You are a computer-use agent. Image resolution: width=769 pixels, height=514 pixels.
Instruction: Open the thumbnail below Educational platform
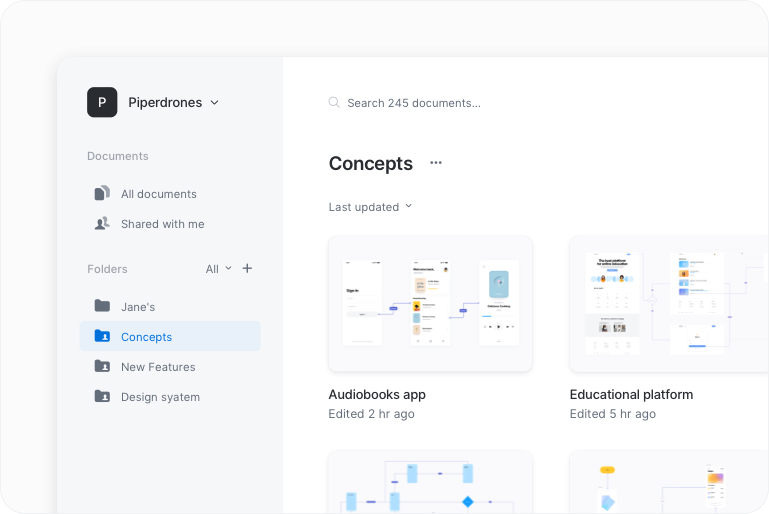click(669, 482)
